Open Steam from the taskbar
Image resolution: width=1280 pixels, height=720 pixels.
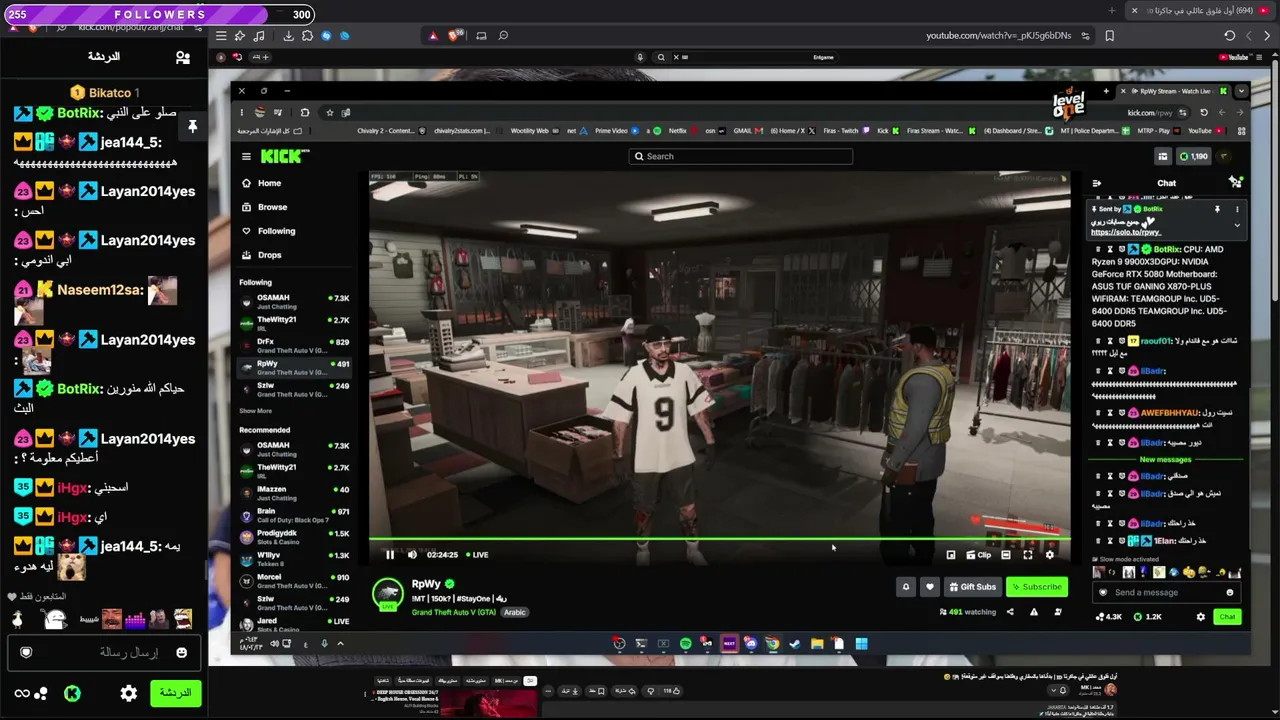795,644
